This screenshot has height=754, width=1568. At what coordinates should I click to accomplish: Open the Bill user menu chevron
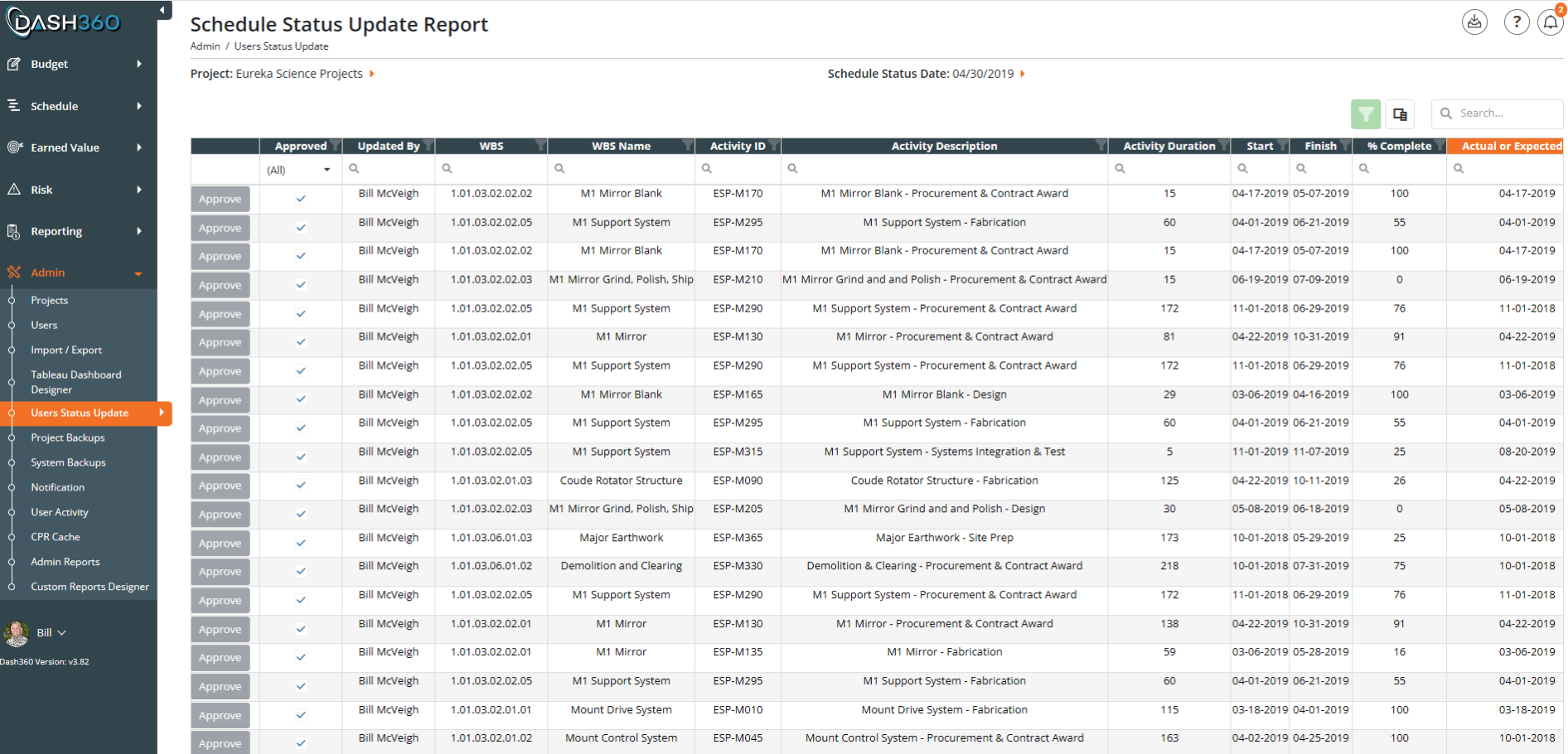61,633
